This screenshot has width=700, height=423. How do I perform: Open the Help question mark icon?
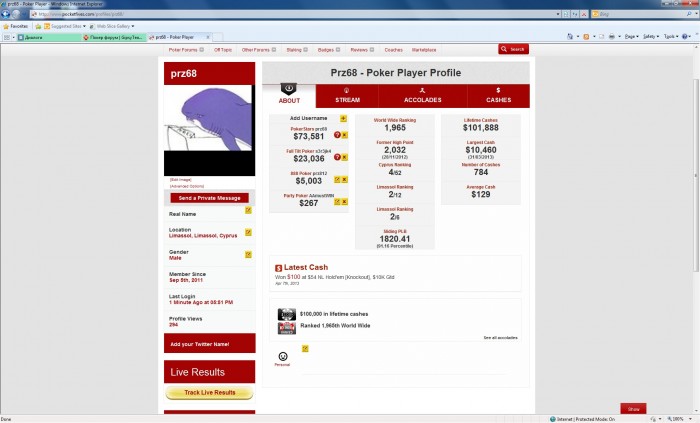tap(685, 37)
